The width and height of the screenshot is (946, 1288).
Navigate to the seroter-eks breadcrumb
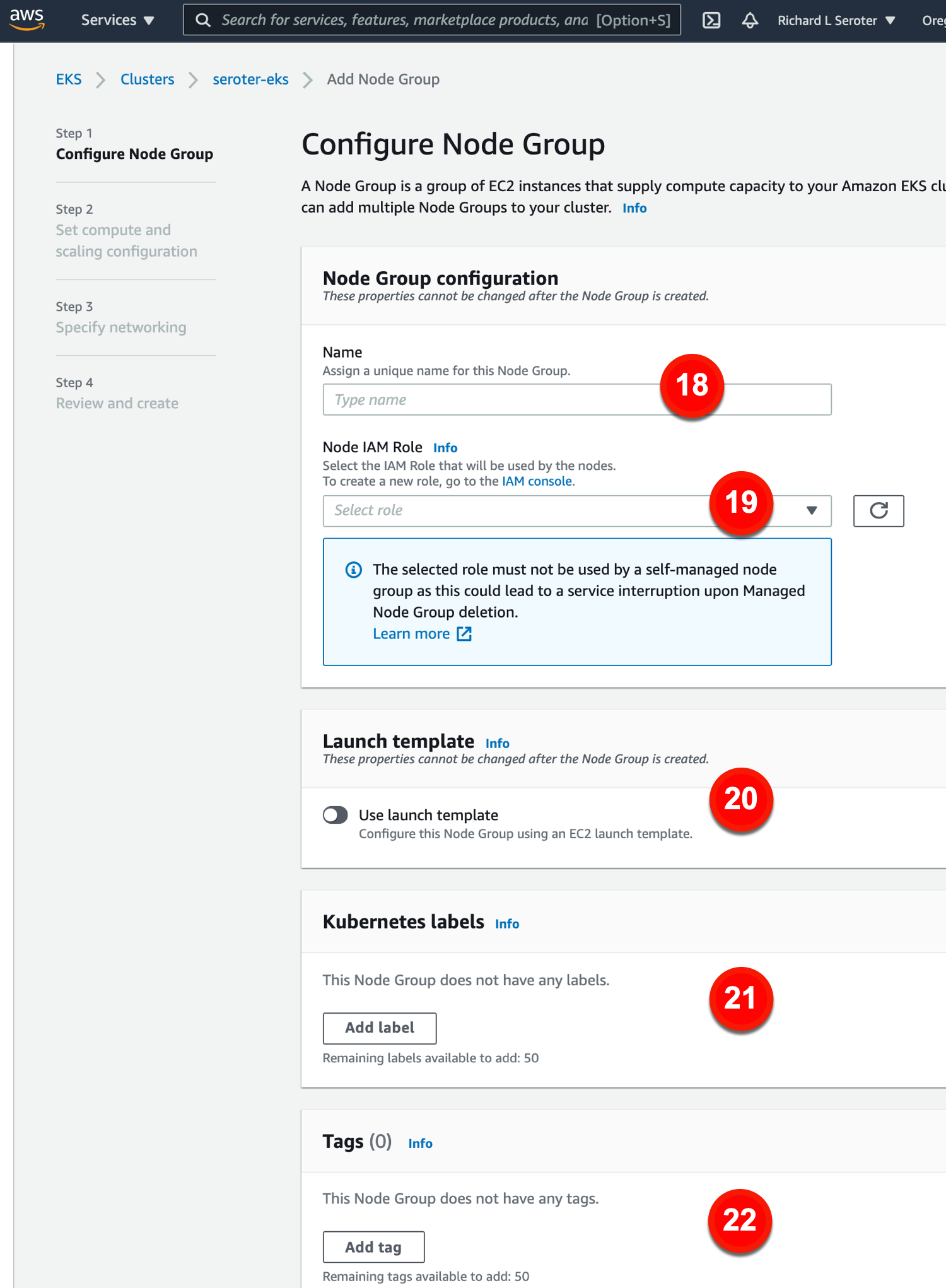click(x=250, y=79)
